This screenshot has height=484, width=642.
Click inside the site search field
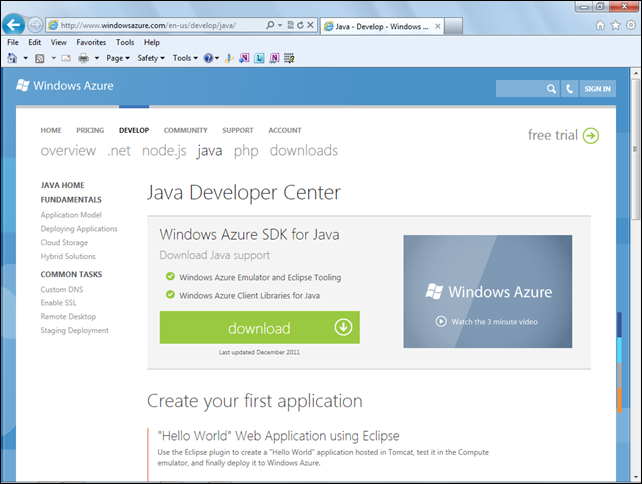[x=520, y=88]
